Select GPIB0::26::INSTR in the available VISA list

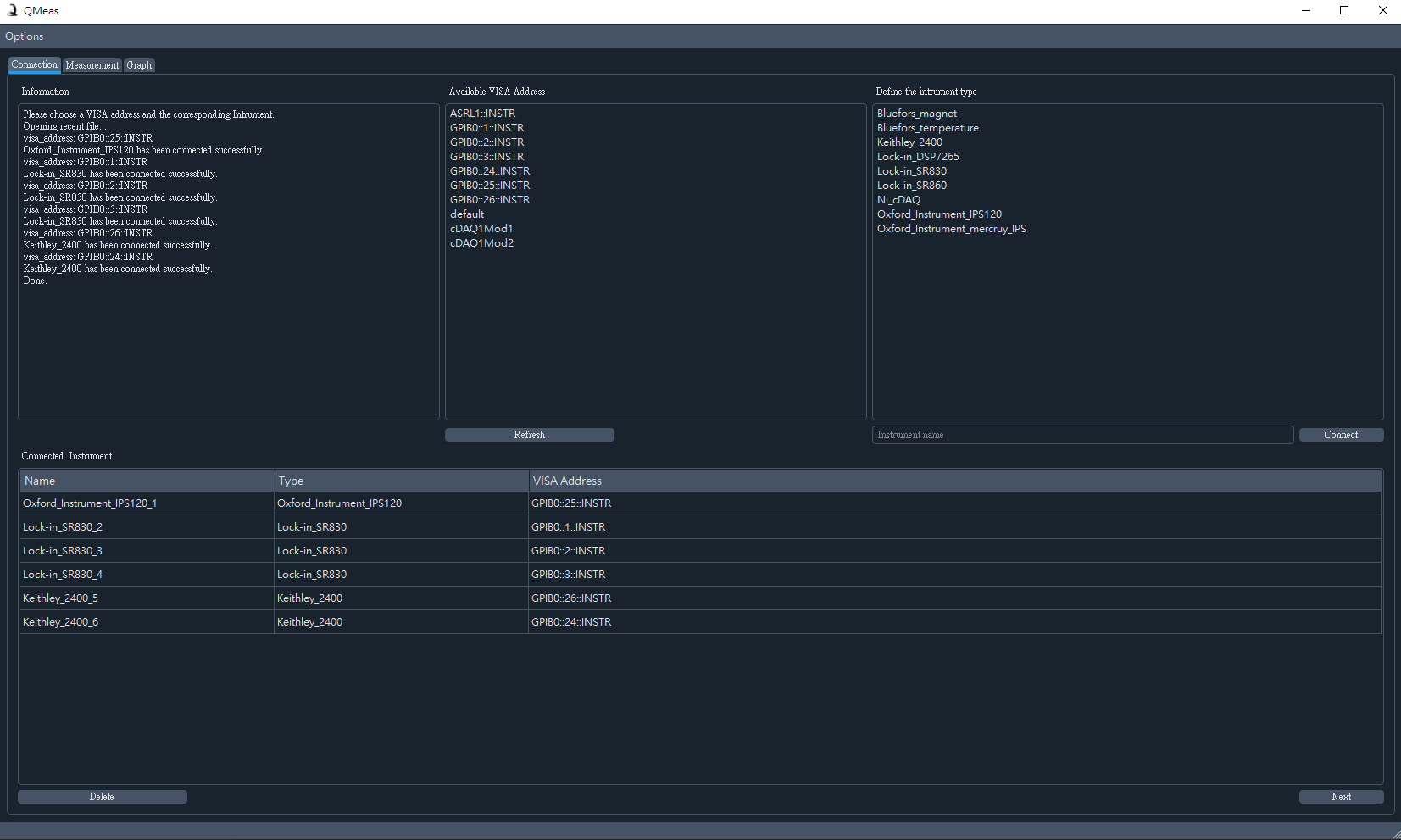coord(655,200)
